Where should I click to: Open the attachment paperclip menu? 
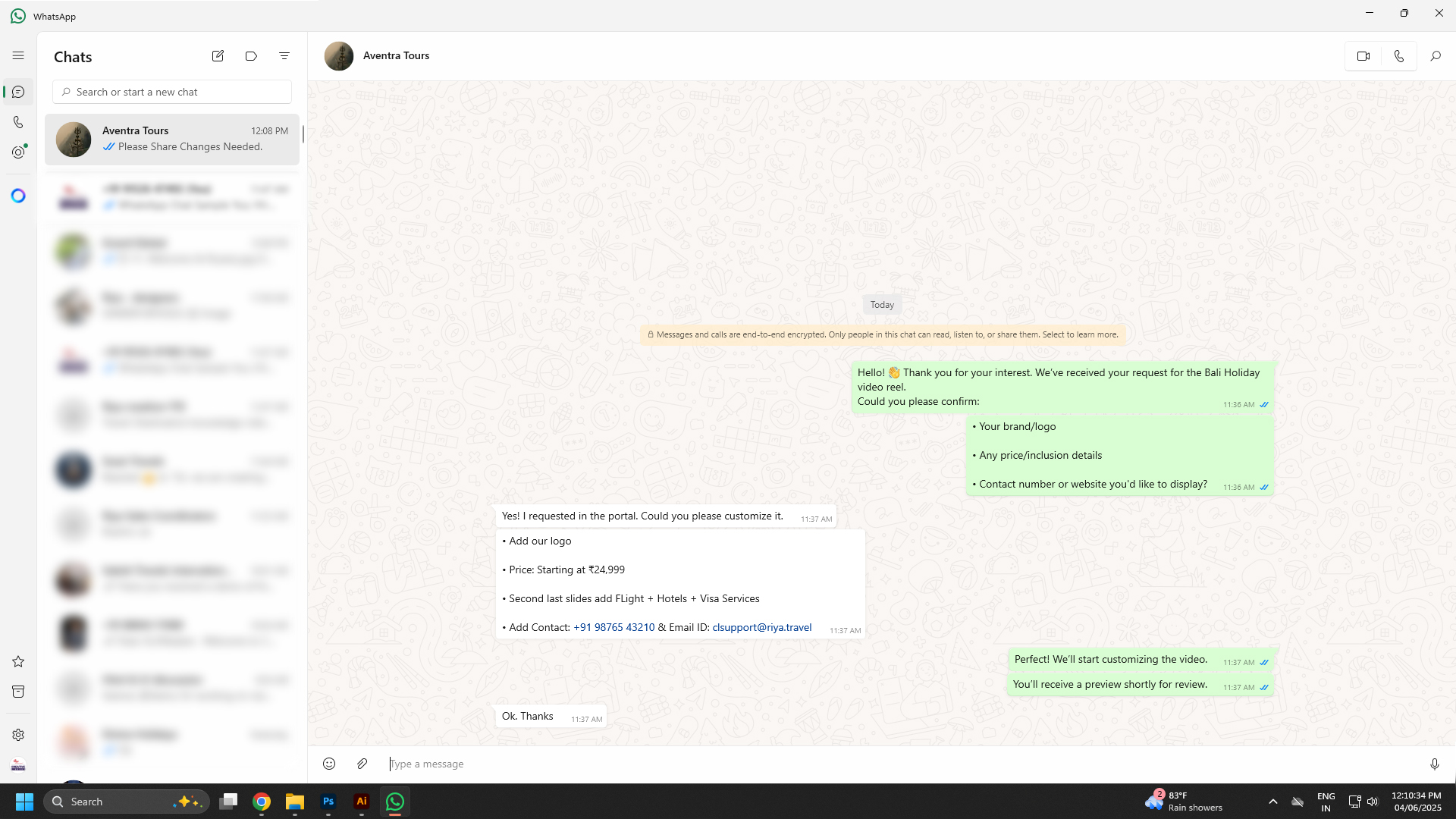pyautogui.click(x=362, y=764)
